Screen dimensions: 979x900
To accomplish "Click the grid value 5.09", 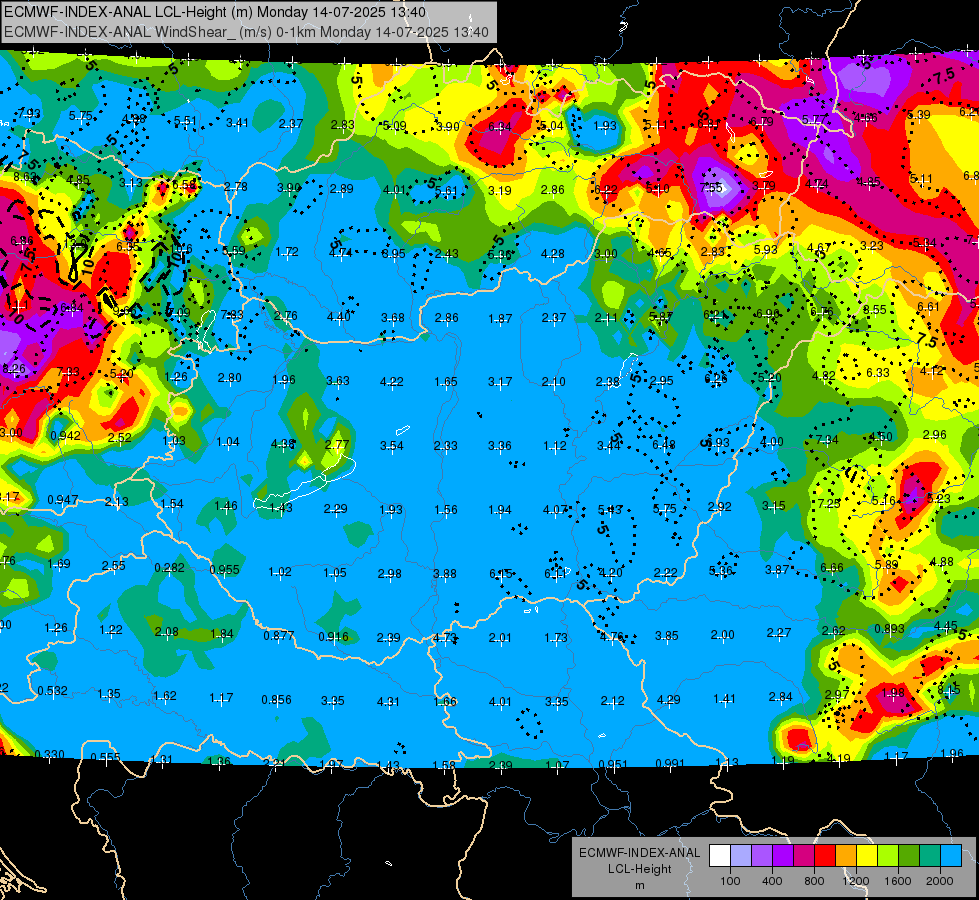I will pos(394,126).
